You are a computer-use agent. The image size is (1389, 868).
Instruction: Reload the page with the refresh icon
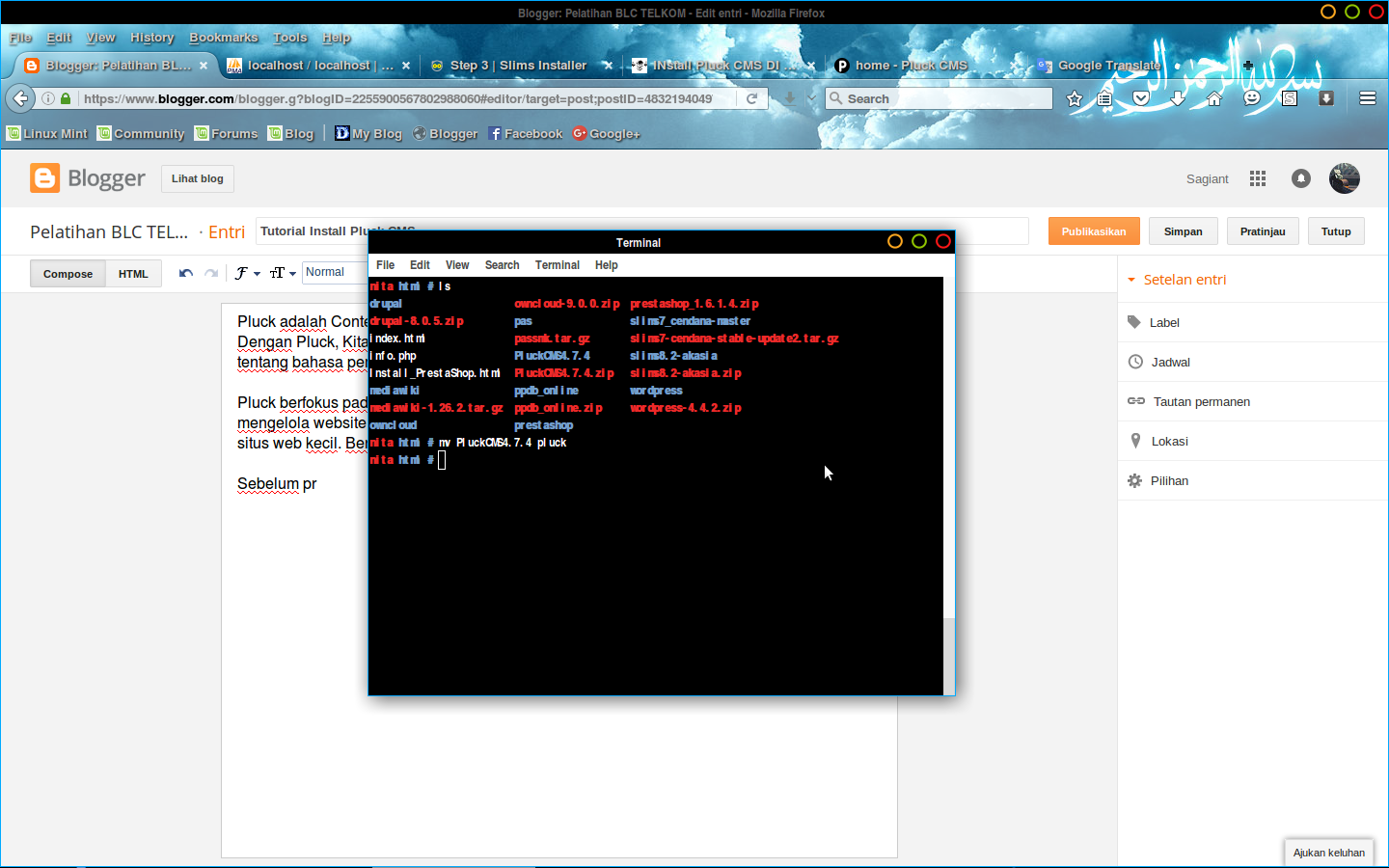pyautogui.click(x=751, y=98)
